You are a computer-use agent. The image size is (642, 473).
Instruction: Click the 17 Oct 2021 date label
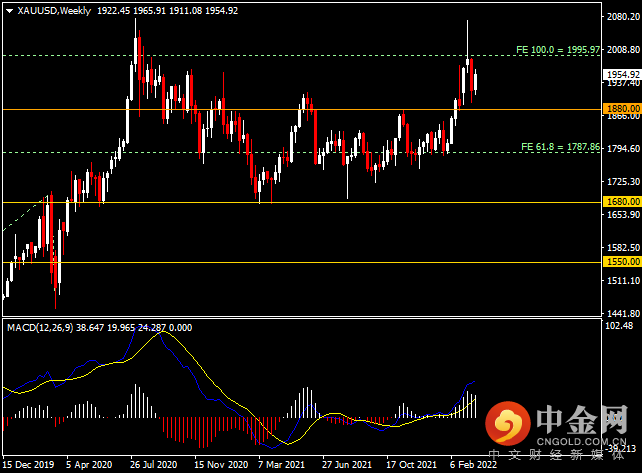(411, 465)
